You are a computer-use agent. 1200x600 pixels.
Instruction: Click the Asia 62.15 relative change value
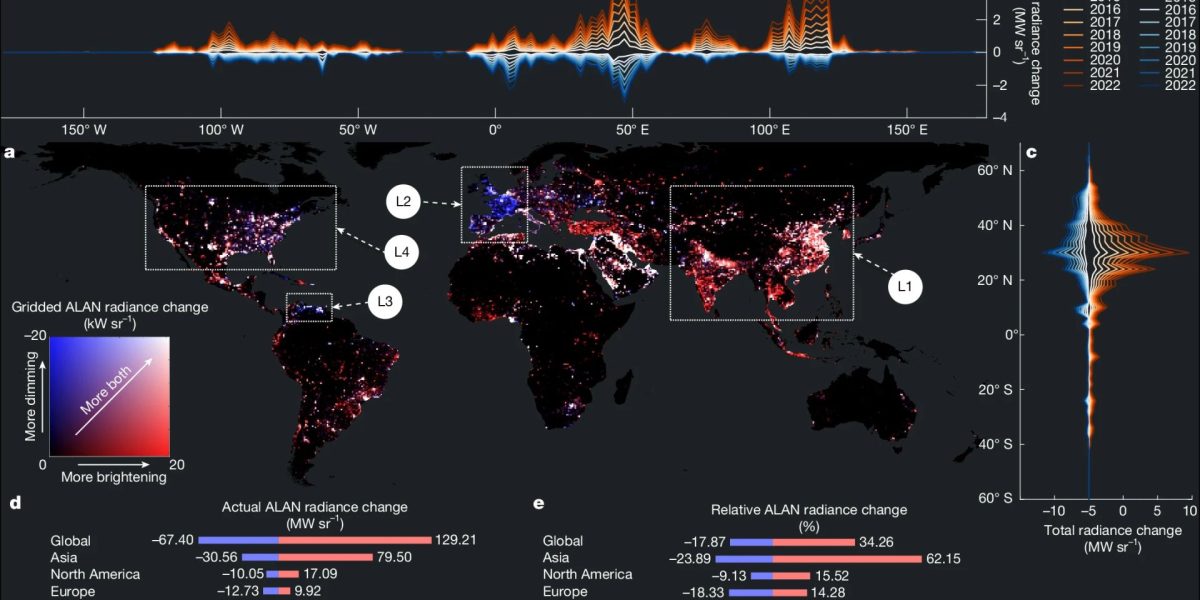tap(941, 558)
